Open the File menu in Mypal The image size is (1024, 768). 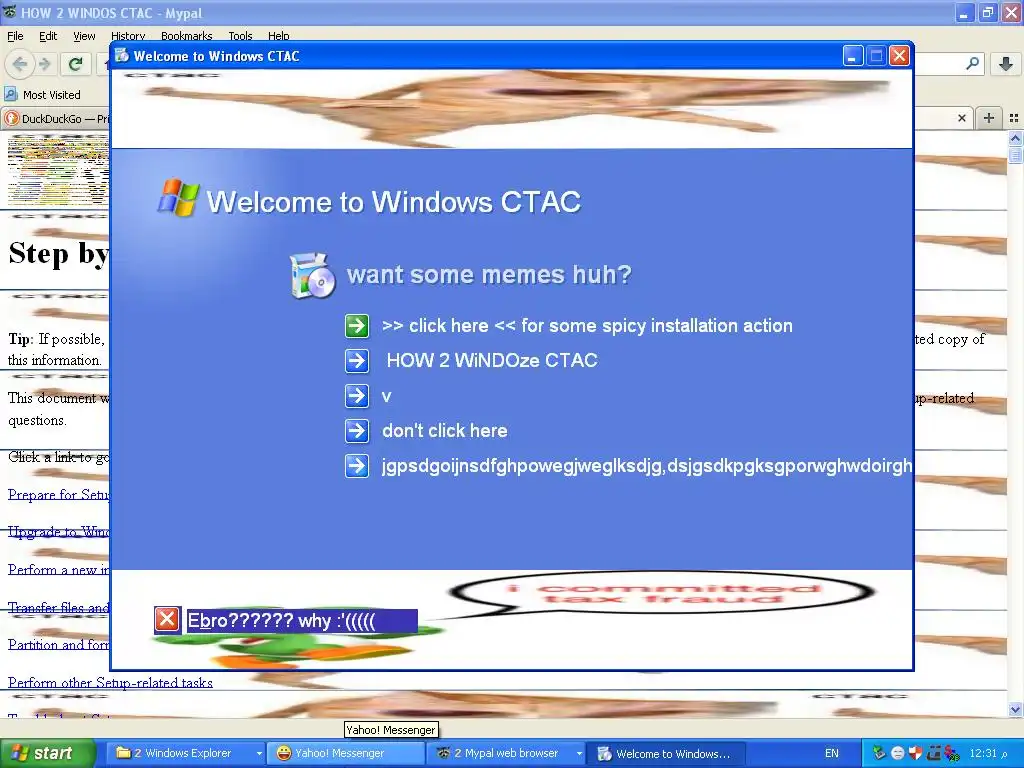(x=15, y=36)
